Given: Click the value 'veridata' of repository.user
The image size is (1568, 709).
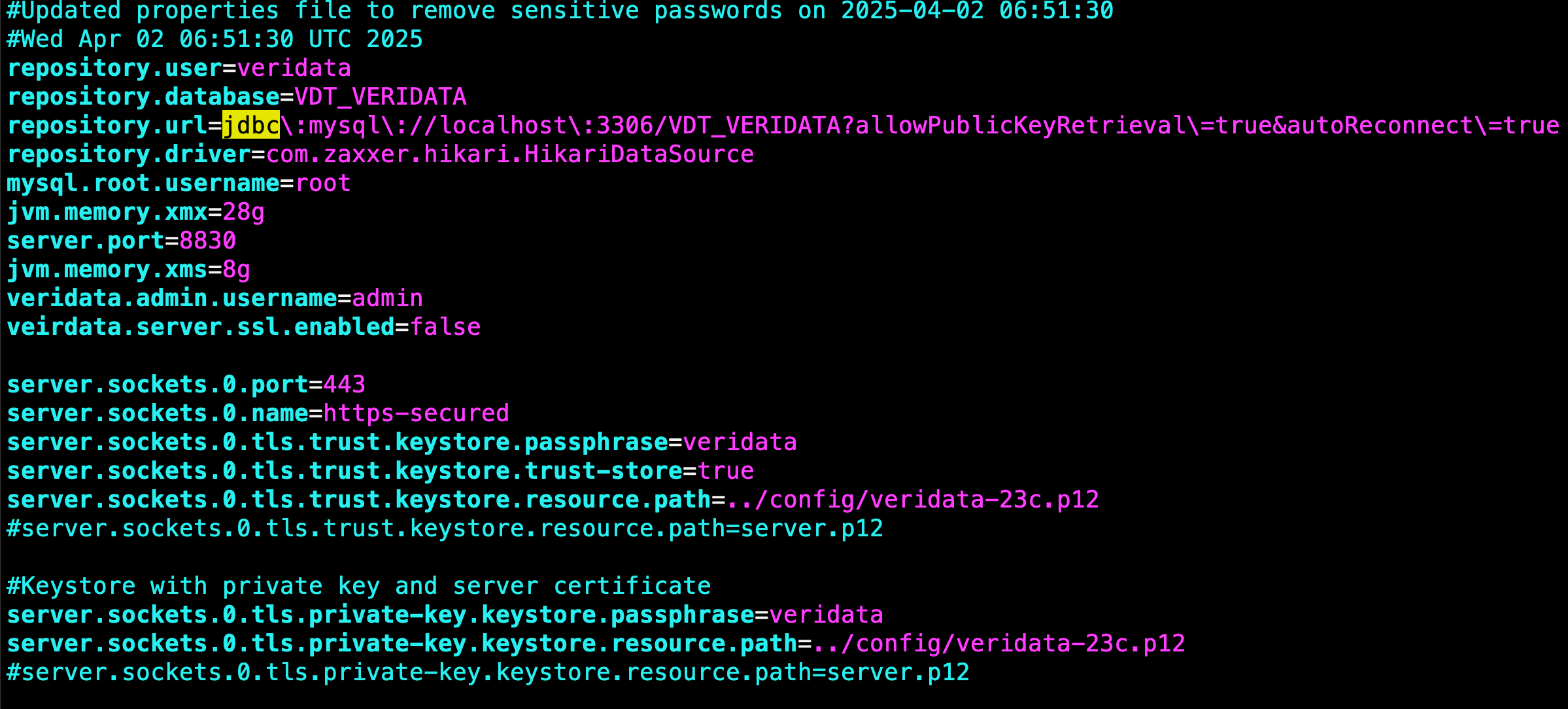Looking at the screenshot, I should point(294,68).
